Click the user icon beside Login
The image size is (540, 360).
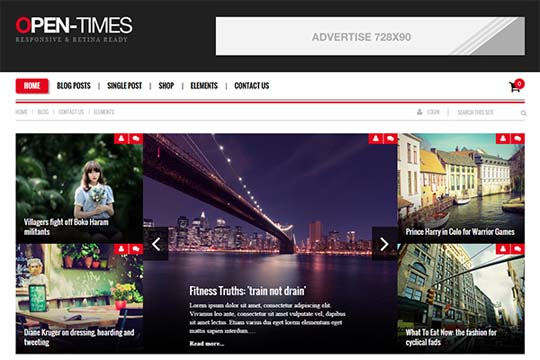point(419,112)
